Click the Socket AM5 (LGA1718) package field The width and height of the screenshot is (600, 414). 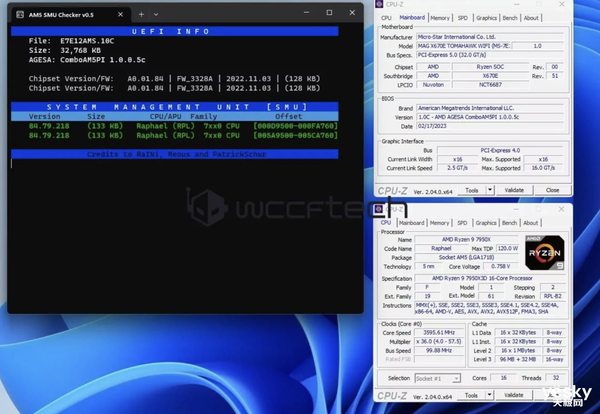[466, 258]
